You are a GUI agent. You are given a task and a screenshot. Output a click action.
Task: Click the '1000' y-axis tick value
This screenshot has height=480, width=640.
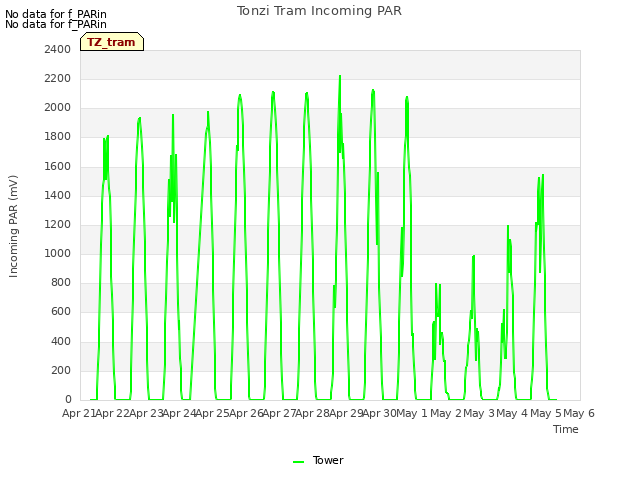[x=58, y=253]
